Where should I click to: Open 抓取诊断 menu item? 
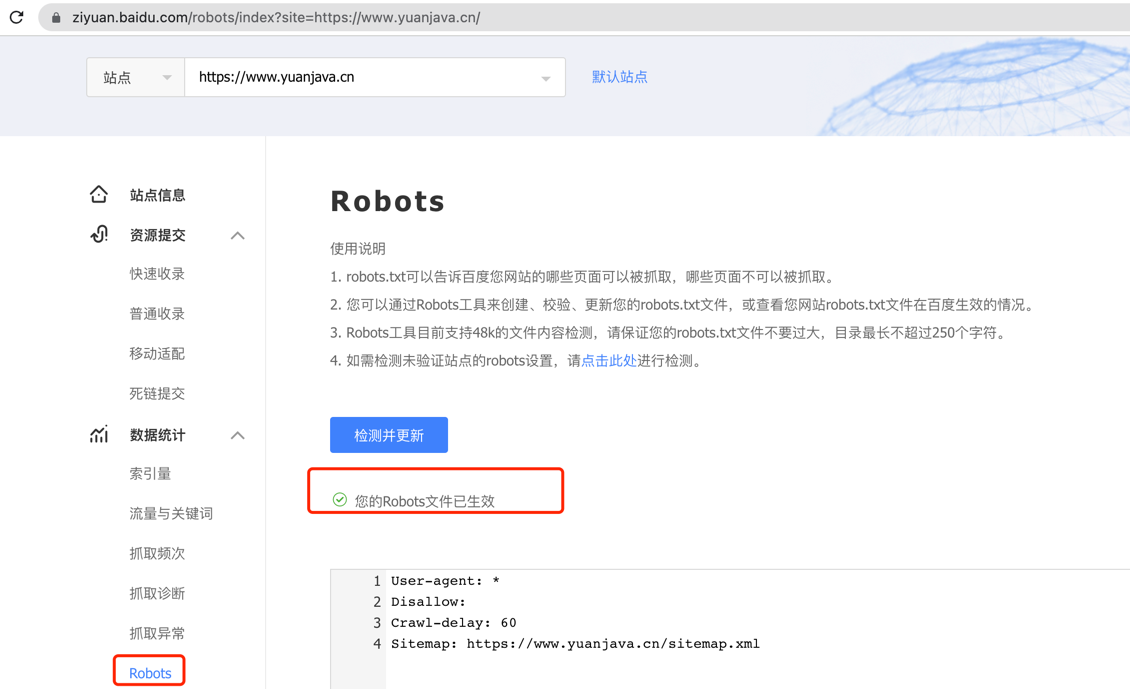pos(157,594)
